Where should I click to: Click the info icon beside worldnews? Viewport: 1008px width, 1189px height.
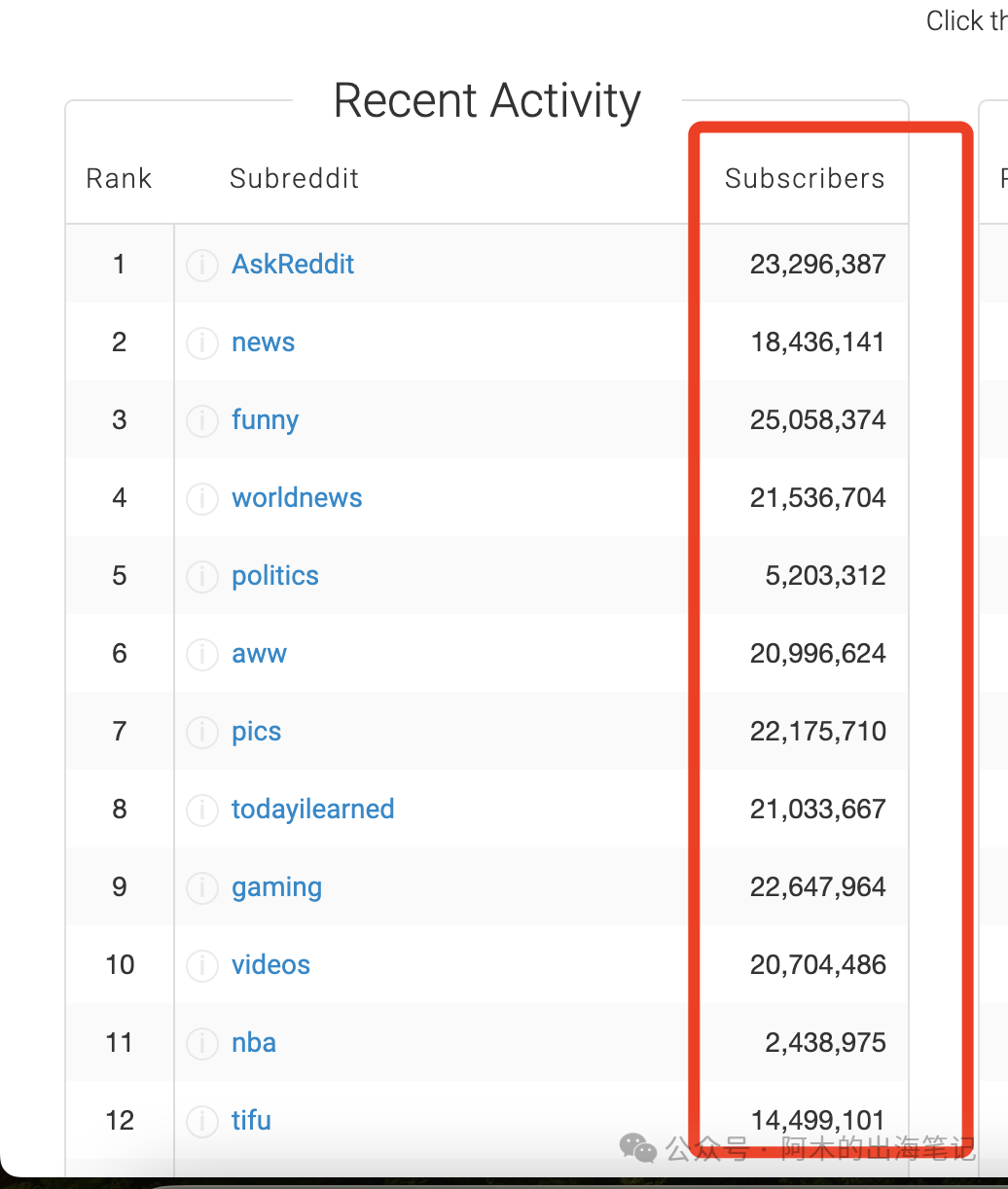[202, 498]
